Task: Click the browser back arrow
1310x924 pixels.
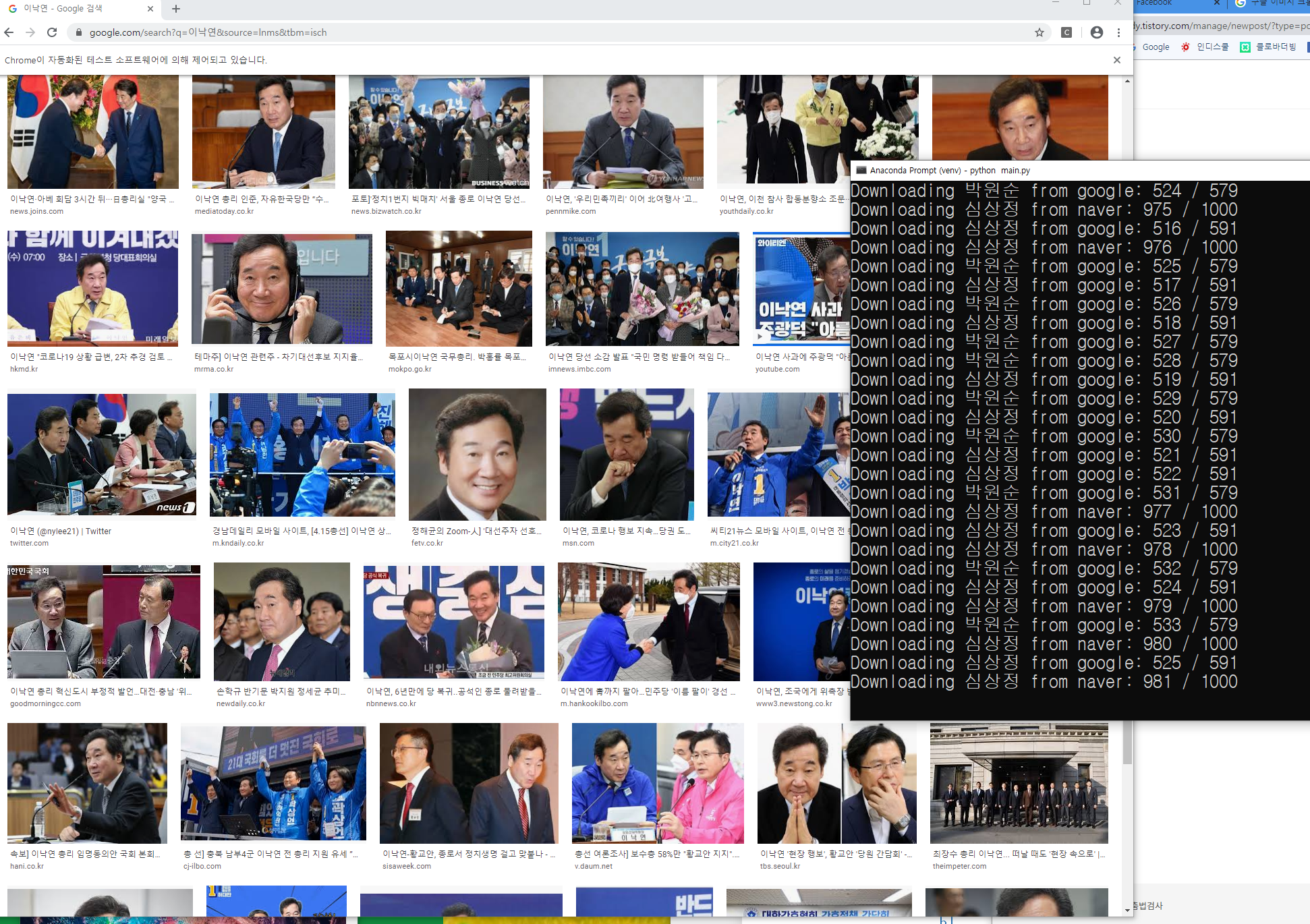Action: pyautogui.click(x=9, y=32)
